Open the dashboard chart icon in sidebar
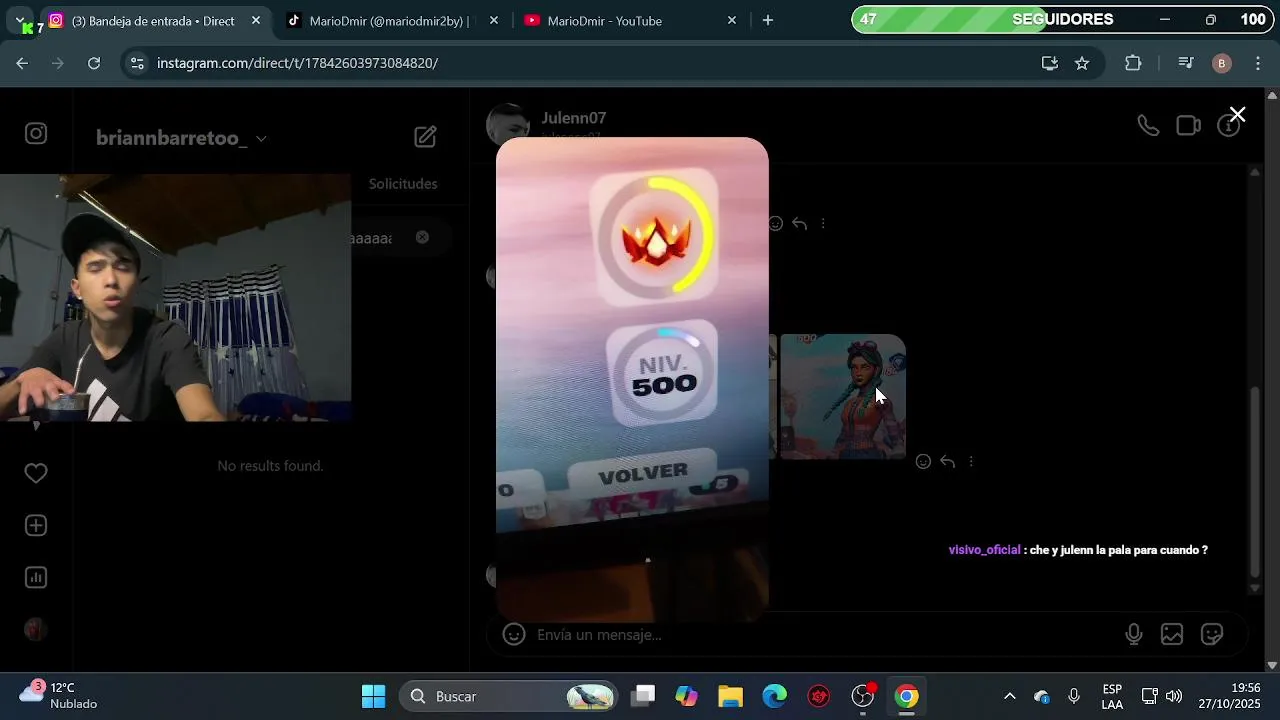Image resolution: width=1280 pixels, height=720 pixels. point(36,577)
